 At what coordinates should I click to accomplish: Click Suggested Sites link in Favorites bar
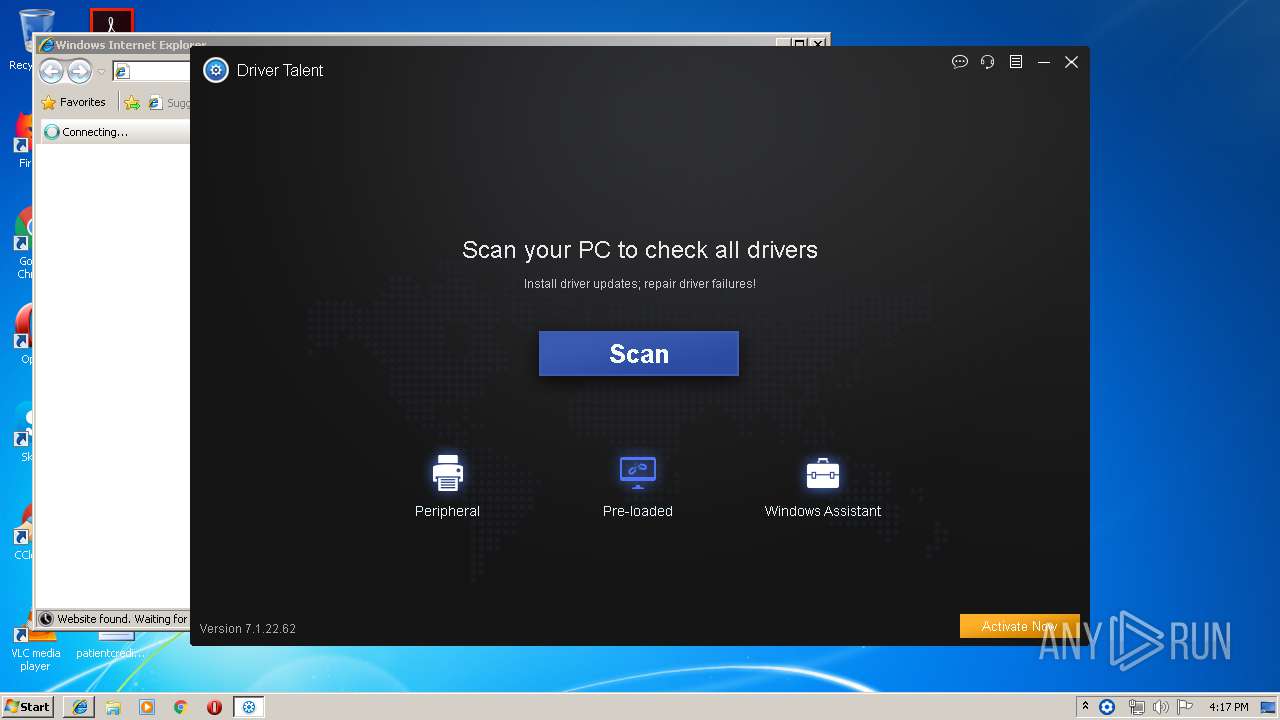[169, 102]
